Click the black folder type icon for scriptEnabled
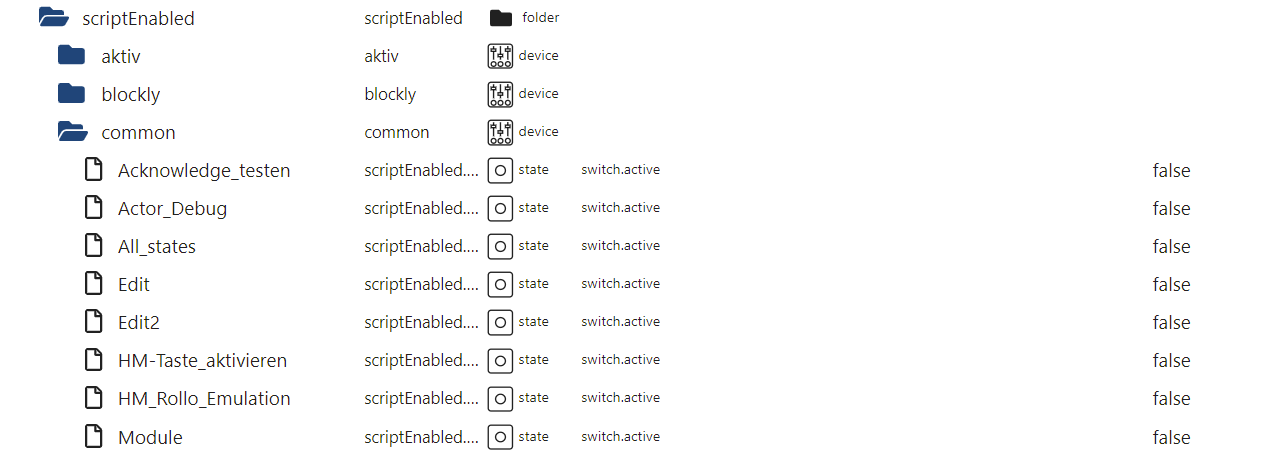The image size is (1265, 455). tap(501, 18)
